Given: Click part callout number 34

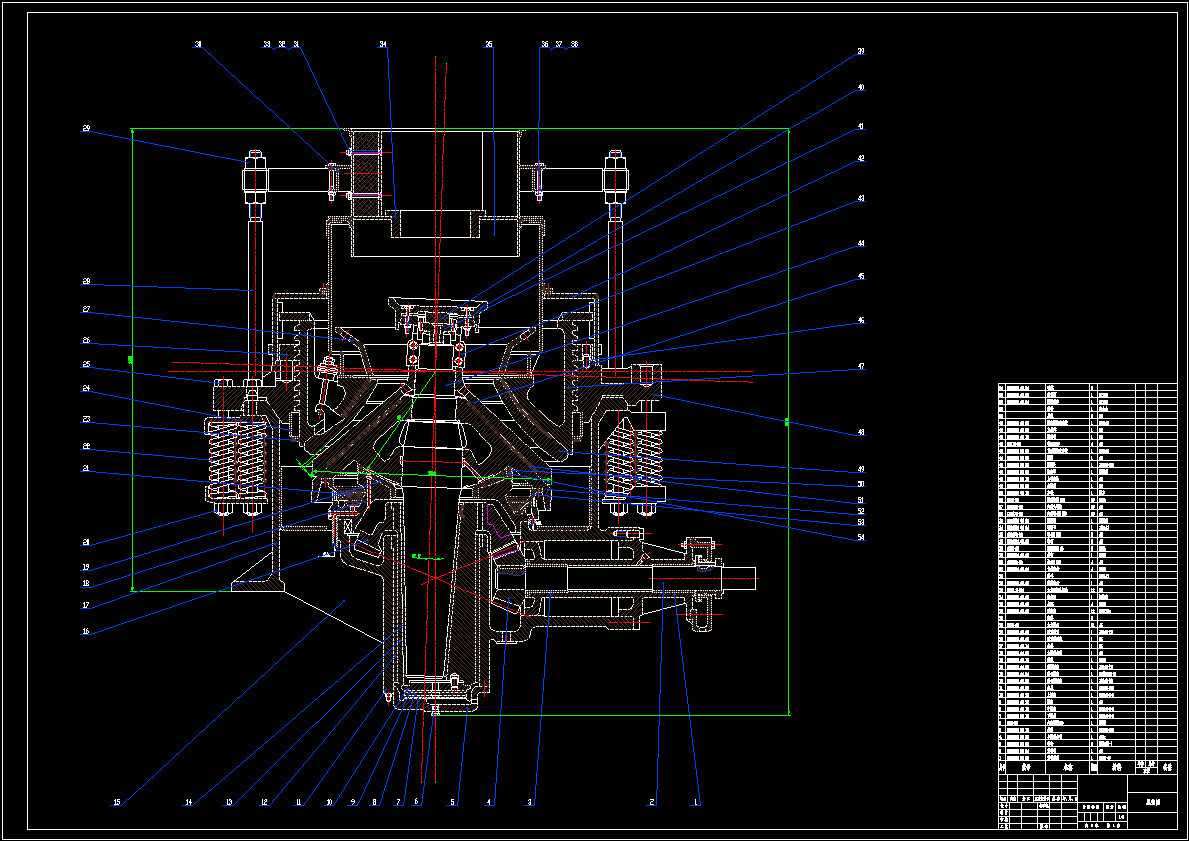Looking at the screenshot, I should 383,45.
